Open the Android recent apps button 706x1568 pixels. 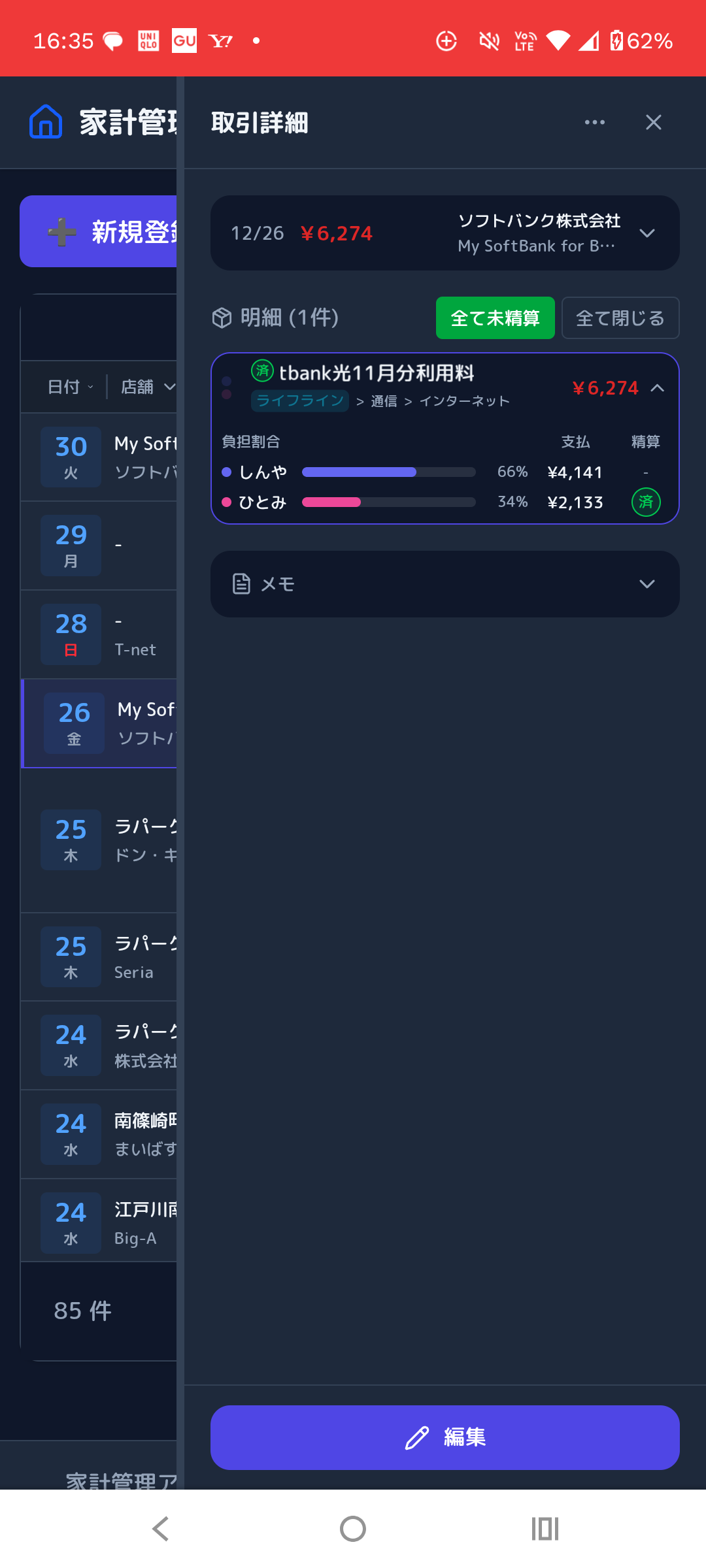[545, 1529]
